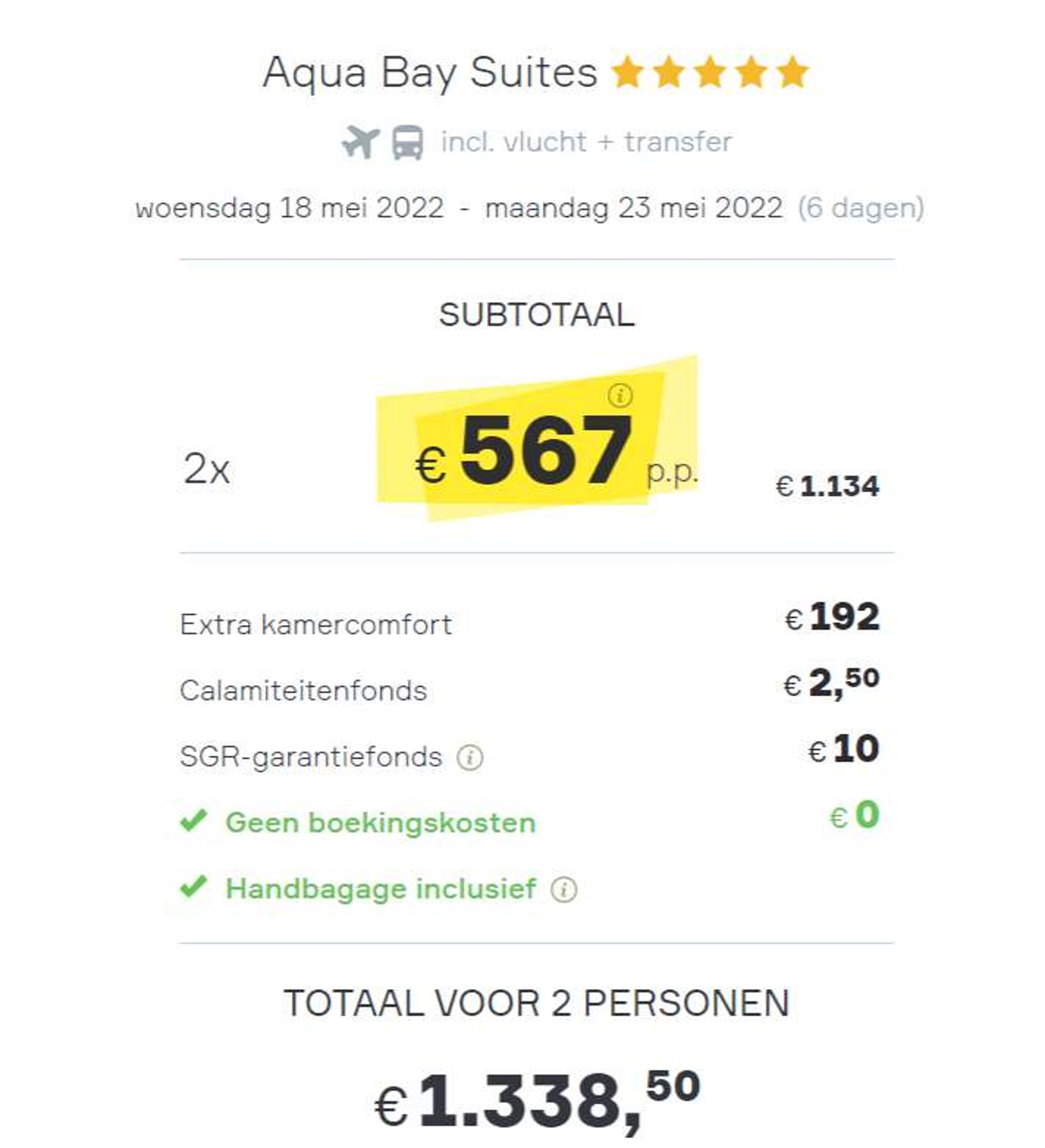Click the Geen boekingskosten label
This screenshot has height=1148, width=1045.
pos(381,823)
